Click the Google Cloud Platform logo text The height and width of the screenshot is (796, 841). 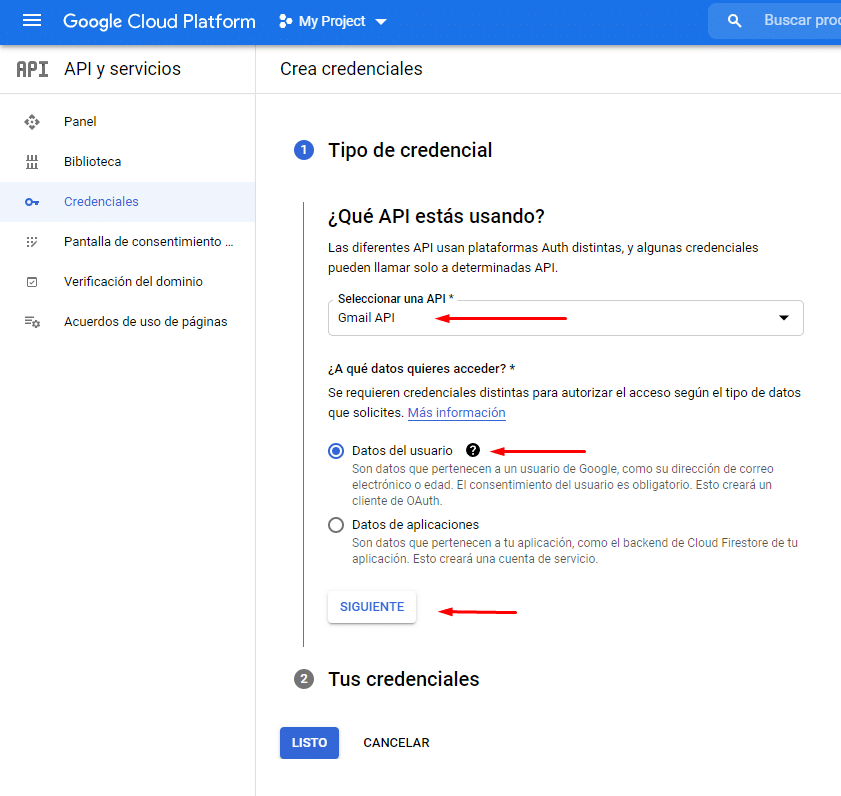159,21
